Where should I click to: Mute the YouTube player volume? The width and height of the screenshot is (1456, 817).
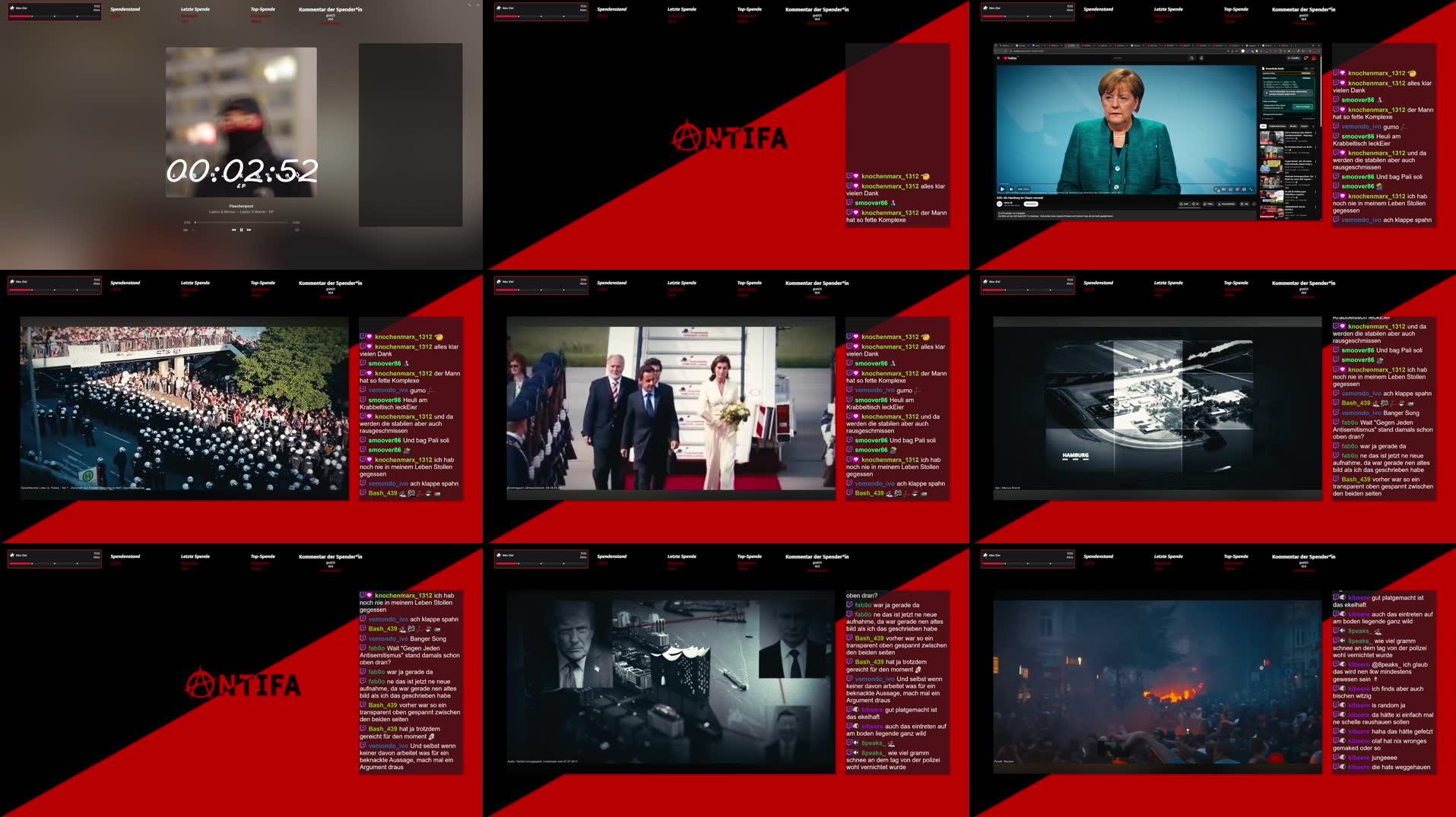point(1011,189)
